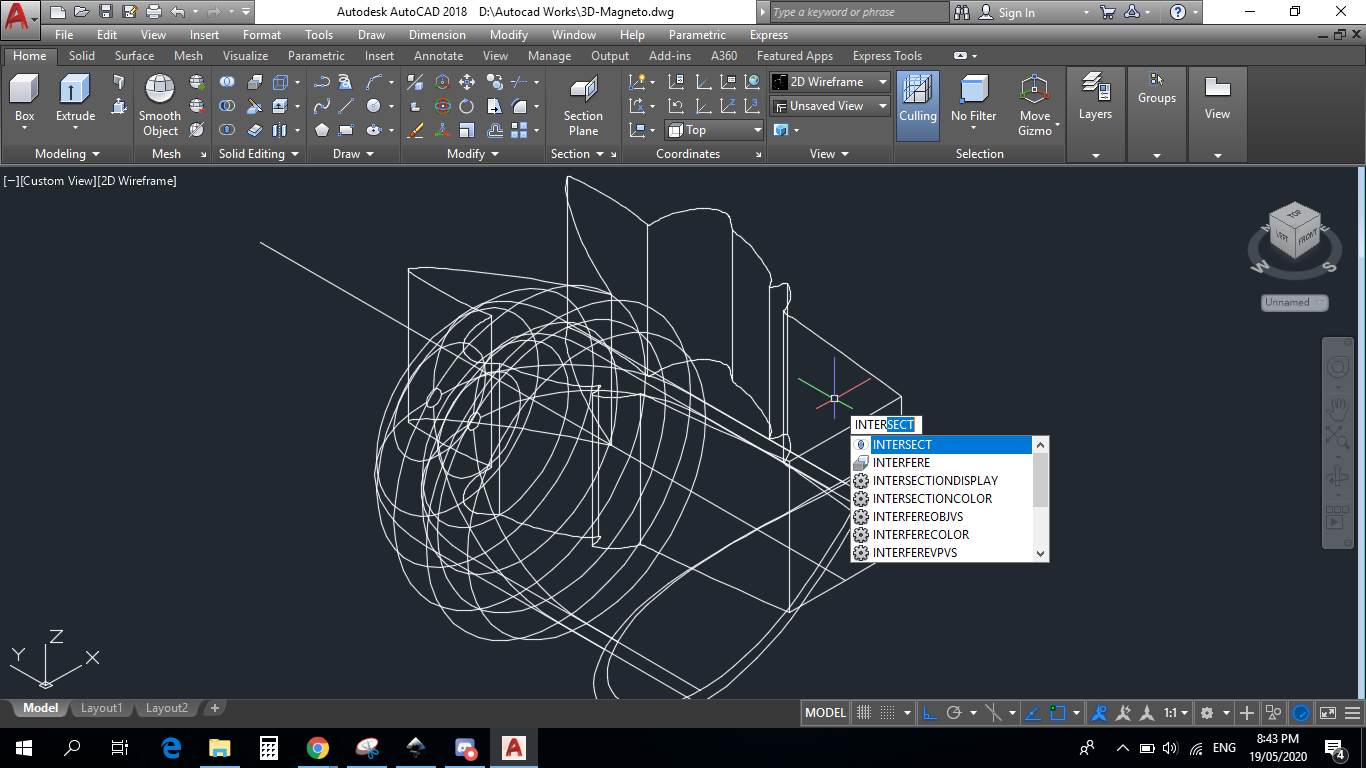Image resolution: width=1366 pixels, height=768 pixels.
Task: Click the autocomplete list scrollbar down arrow
Action: [1040, 553]
